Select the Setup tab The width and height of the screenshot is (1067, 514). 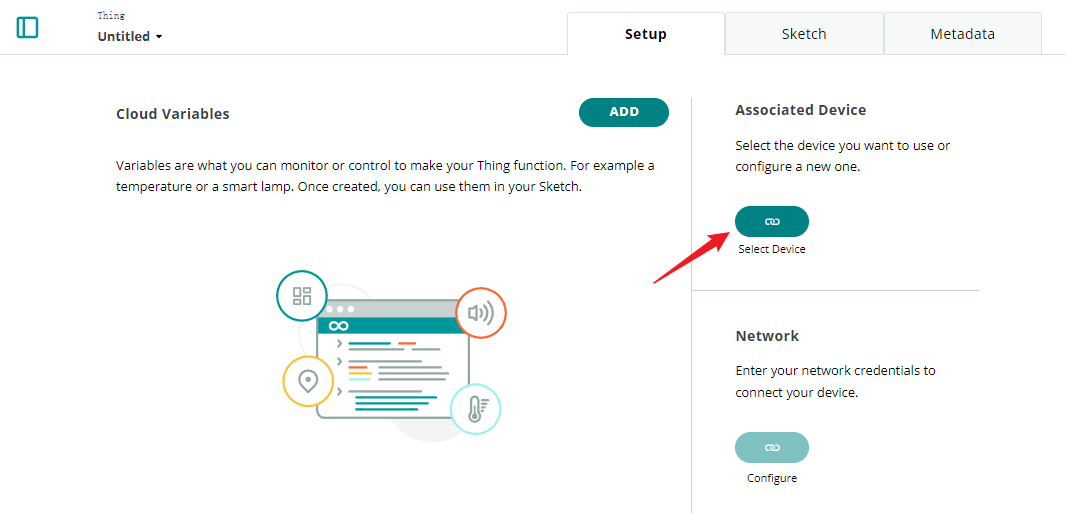[x=646, y=33]
